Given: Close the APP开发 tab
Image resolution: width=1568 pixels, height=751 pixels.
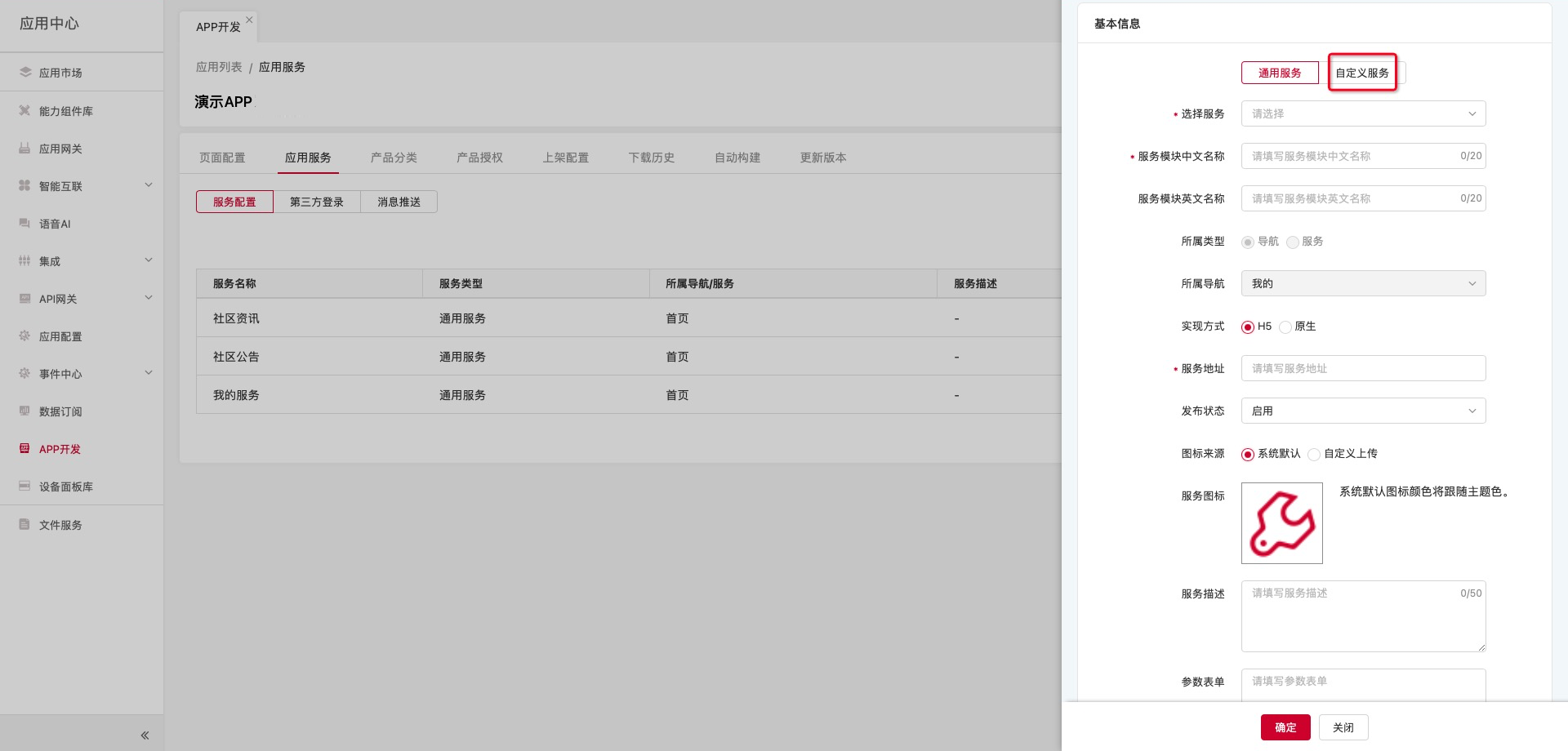Looking at the screenshot, I should tap(249, 20).
